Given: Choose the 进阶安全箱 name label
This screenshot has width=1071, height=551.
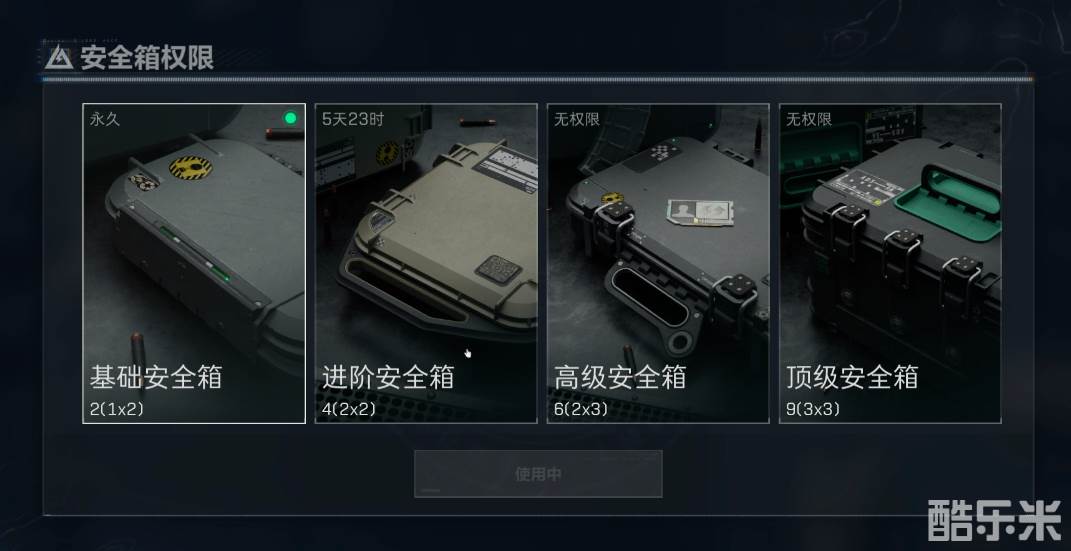Looking at the screenshot, I should coord(388,377).
